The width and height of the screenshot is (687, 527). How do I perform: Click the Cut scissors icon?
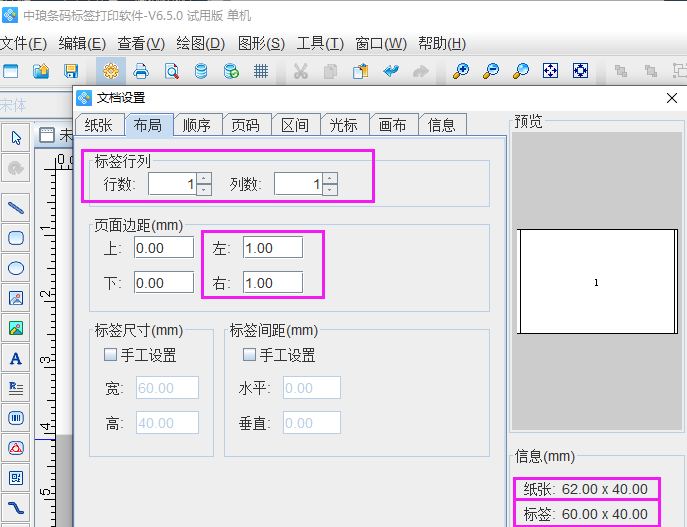pyautogui.click(x=301, y=71)
